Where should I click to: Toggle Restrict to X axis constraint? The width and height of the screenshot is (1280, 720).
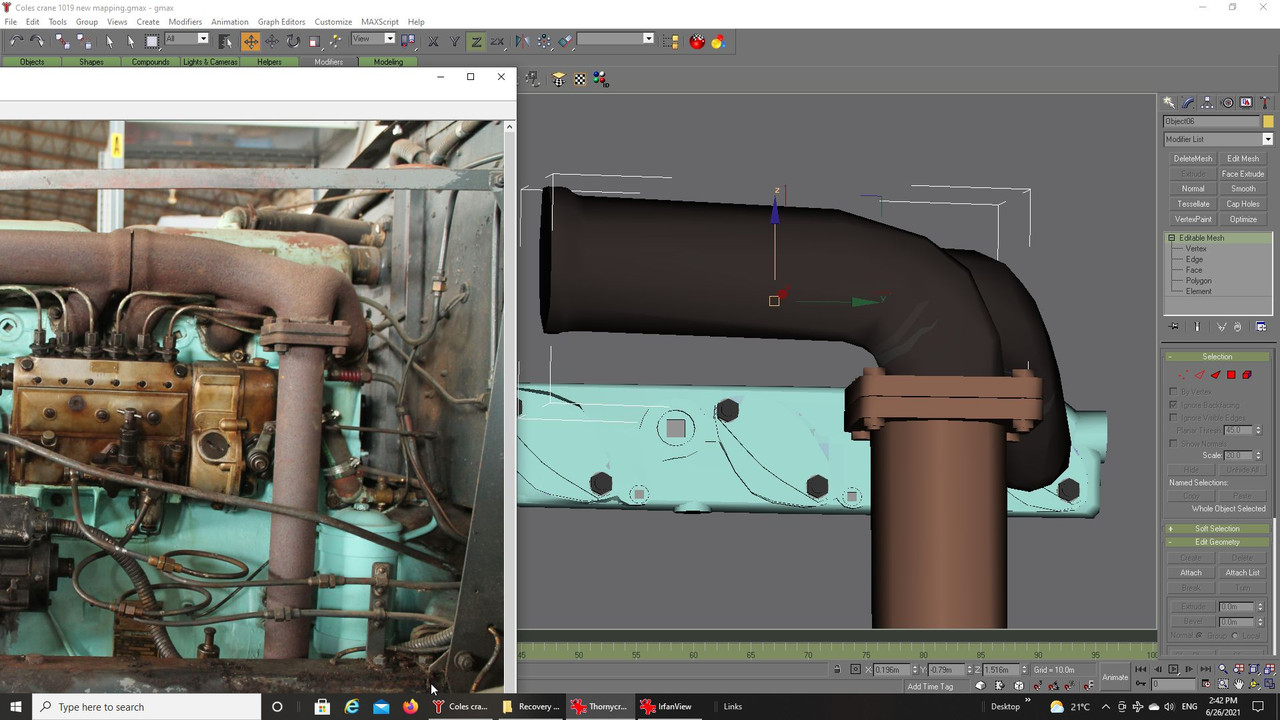pyautogui.click(x=433, y=41)
